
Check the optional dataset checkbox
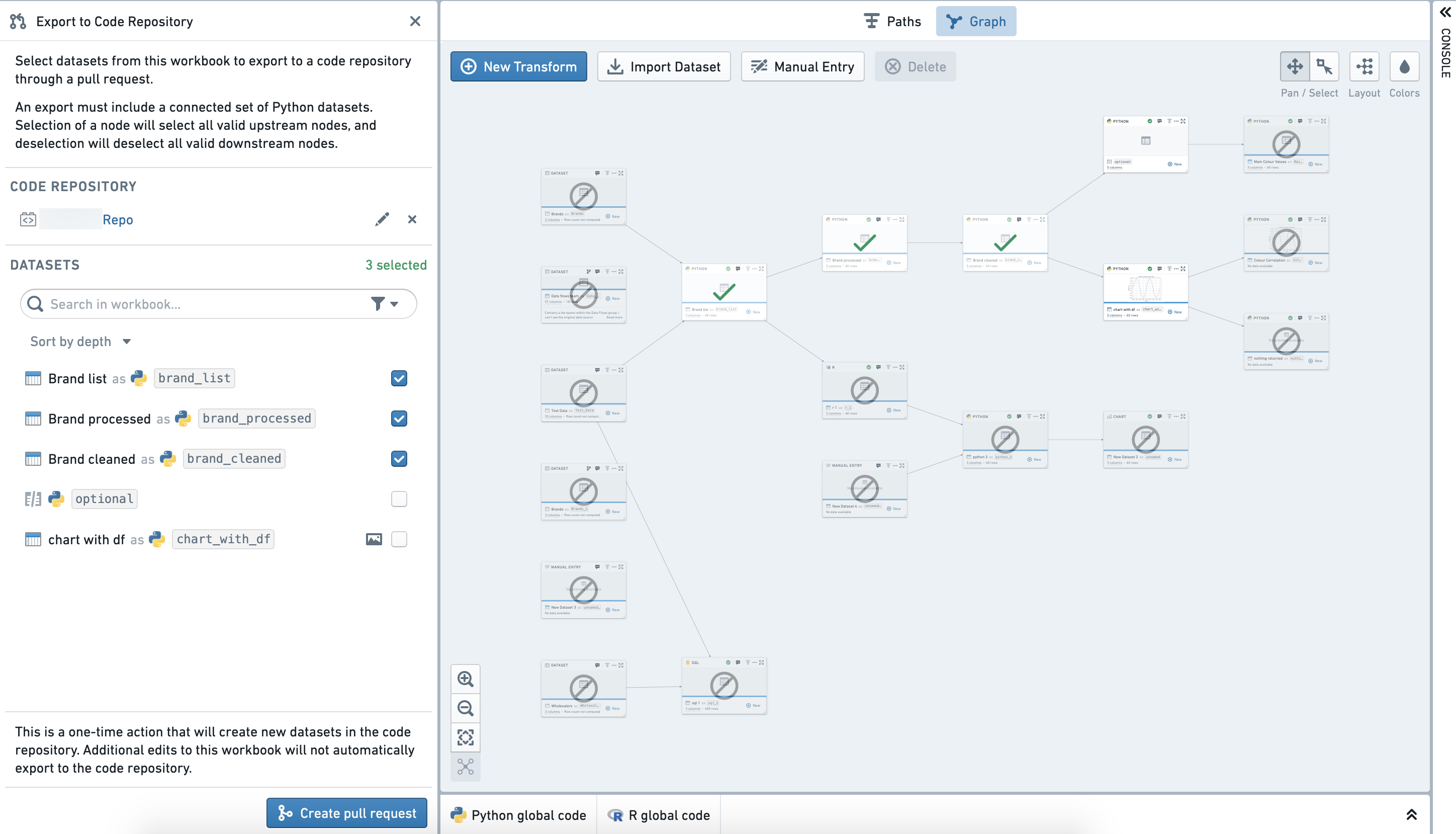pyautogui.click(x=399, y=499)
